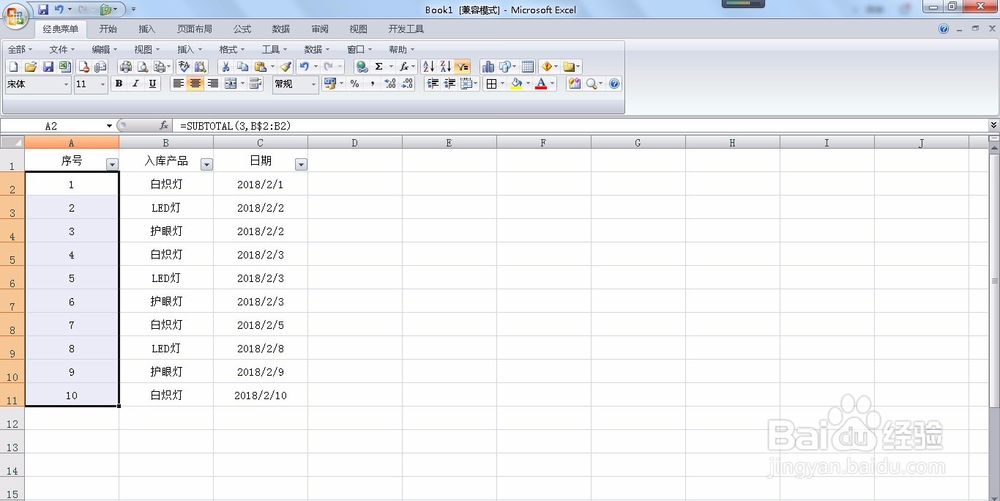Open the font size dropdown showing 11
Viewport: 1000px width, 501px height.
[103, 84]
